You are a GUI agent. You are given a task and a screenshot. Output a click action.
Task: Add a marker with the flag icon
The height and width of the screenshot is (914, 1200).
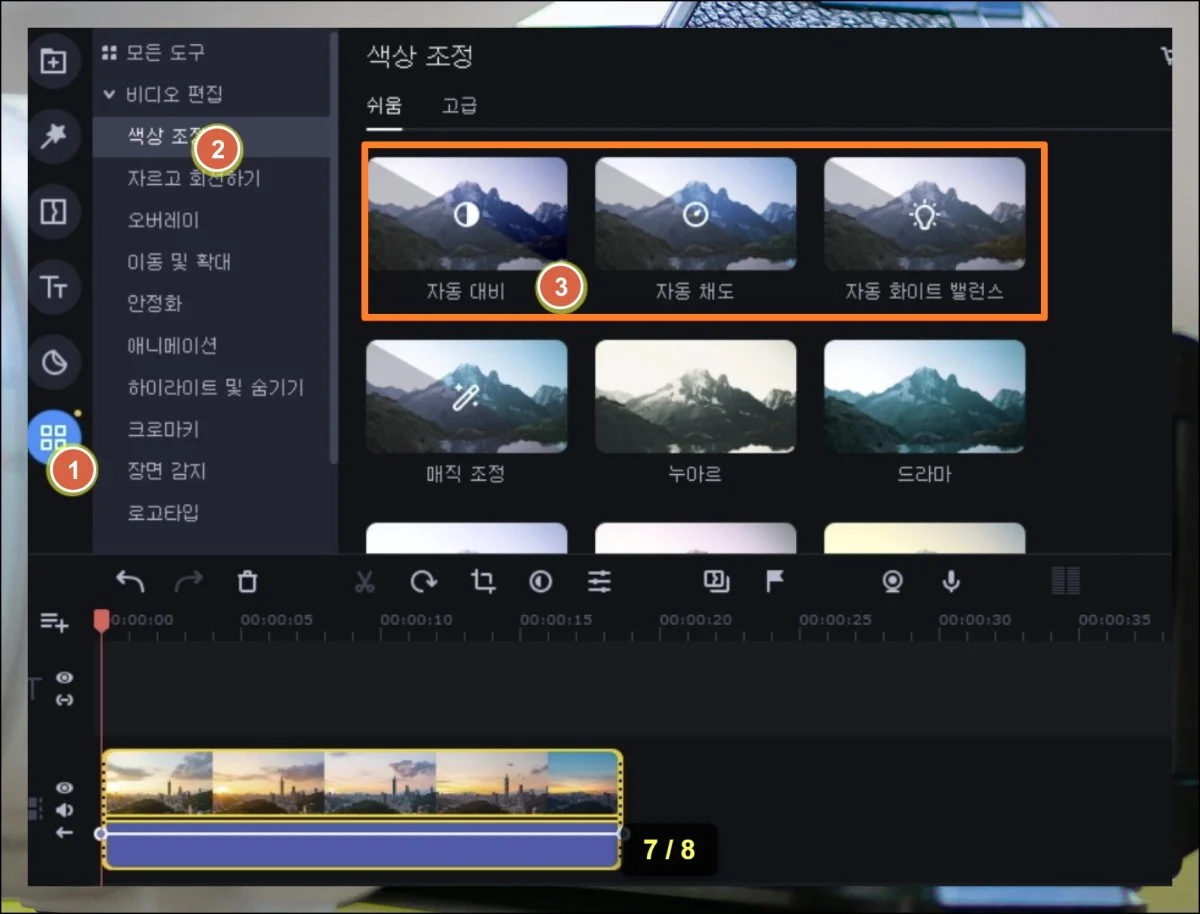point(775,582)
